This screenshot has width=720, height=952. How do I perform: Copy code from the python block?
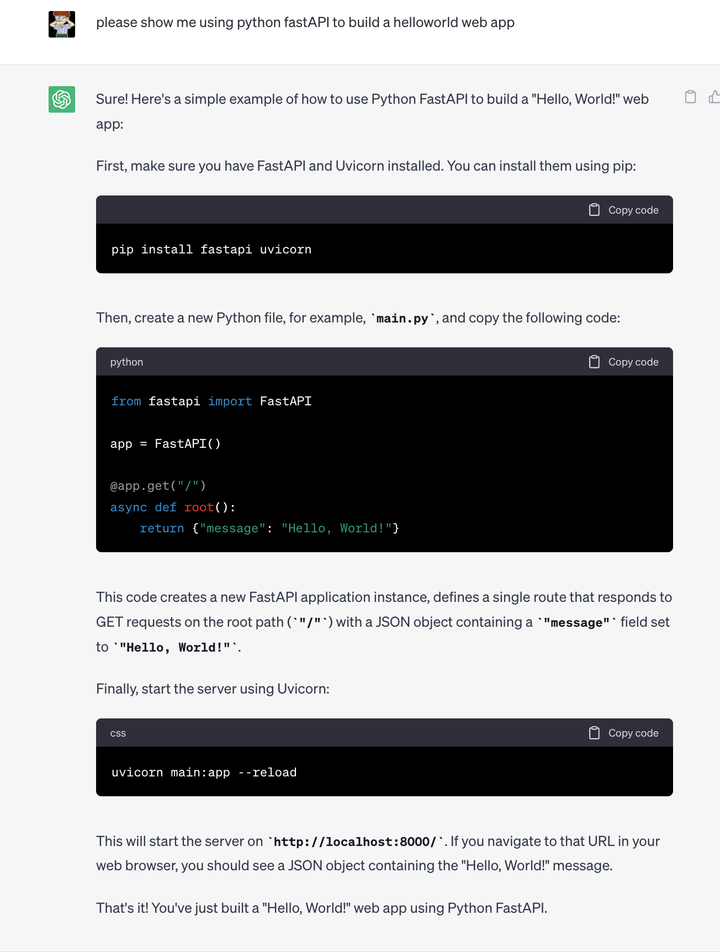click(x=623, y=362)
